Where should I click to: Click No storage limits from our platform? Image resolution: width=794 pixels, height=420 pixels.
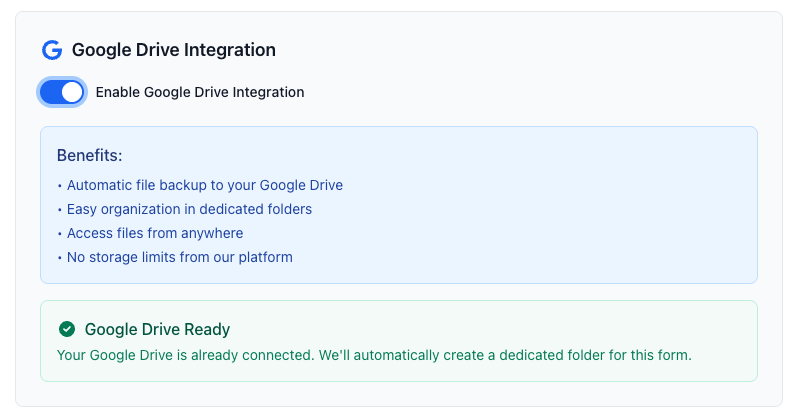[x=180, y=257]
